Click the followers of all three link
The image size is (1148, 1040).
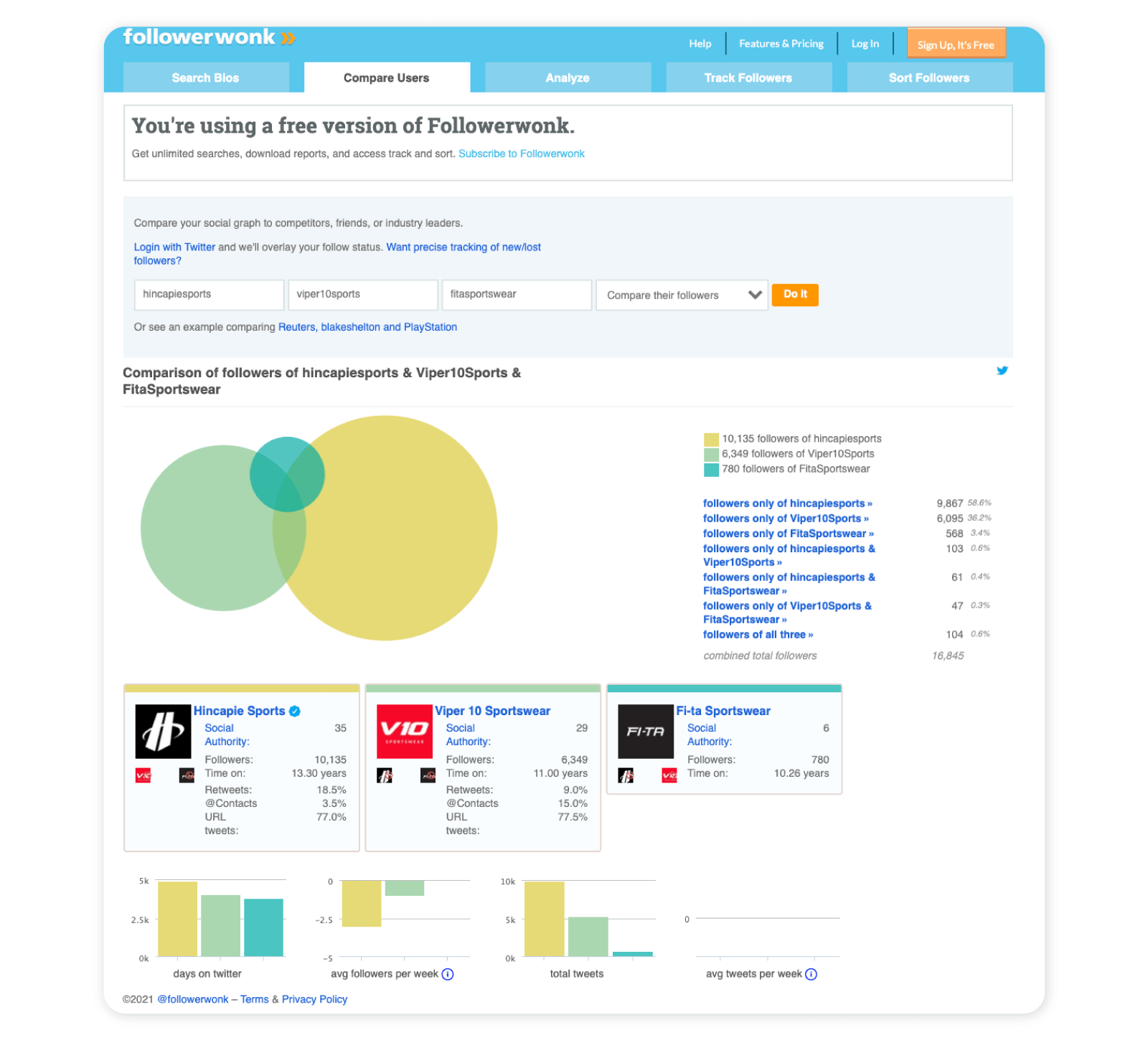757,634
